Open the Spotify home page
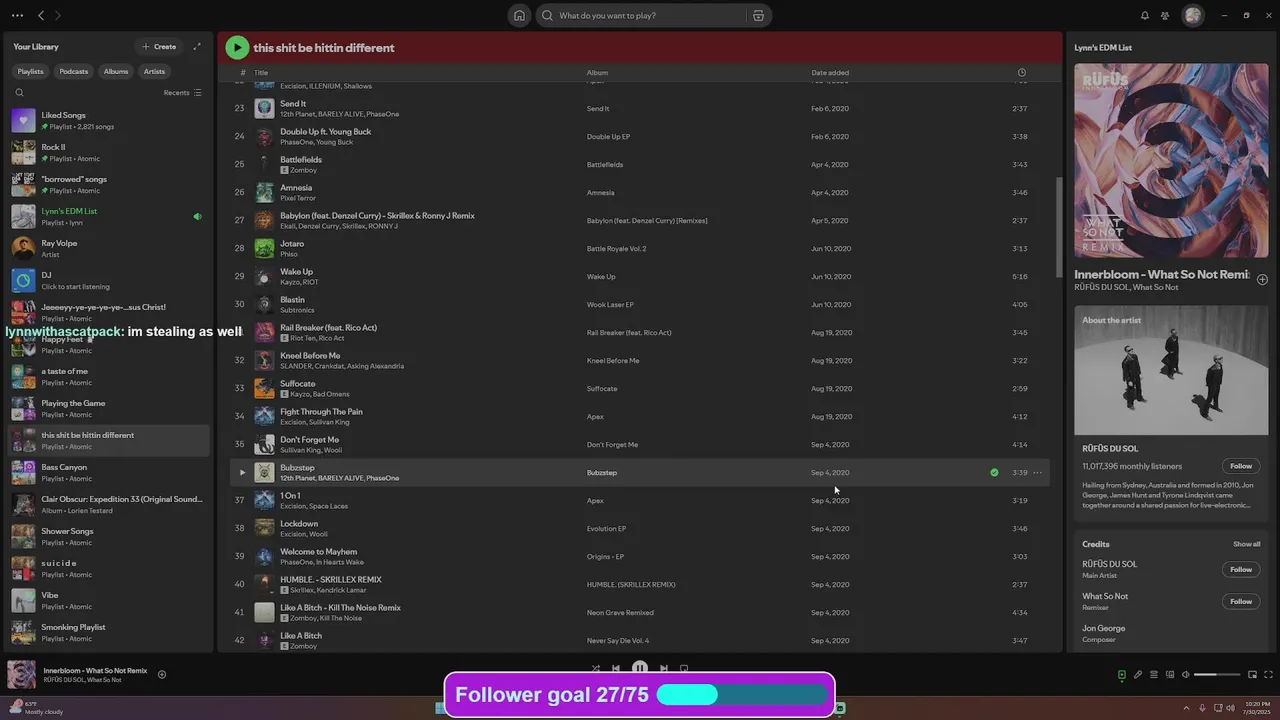1280x720 pixels. (x=519, y=15)
